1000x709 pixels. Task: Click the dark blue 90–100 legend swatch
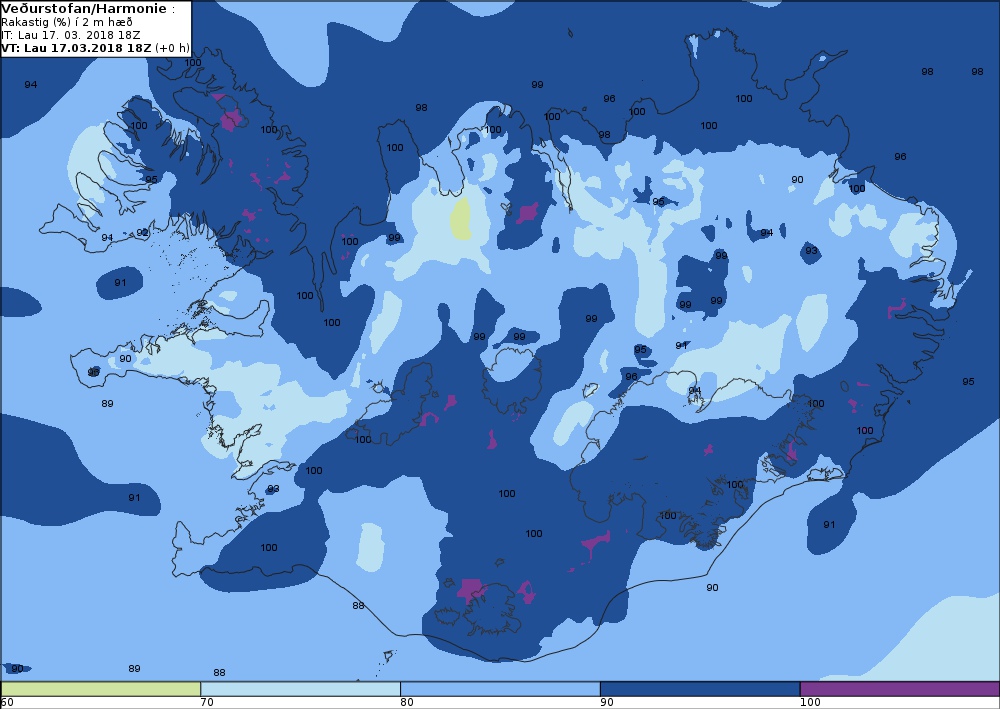(x=700, y=689)
